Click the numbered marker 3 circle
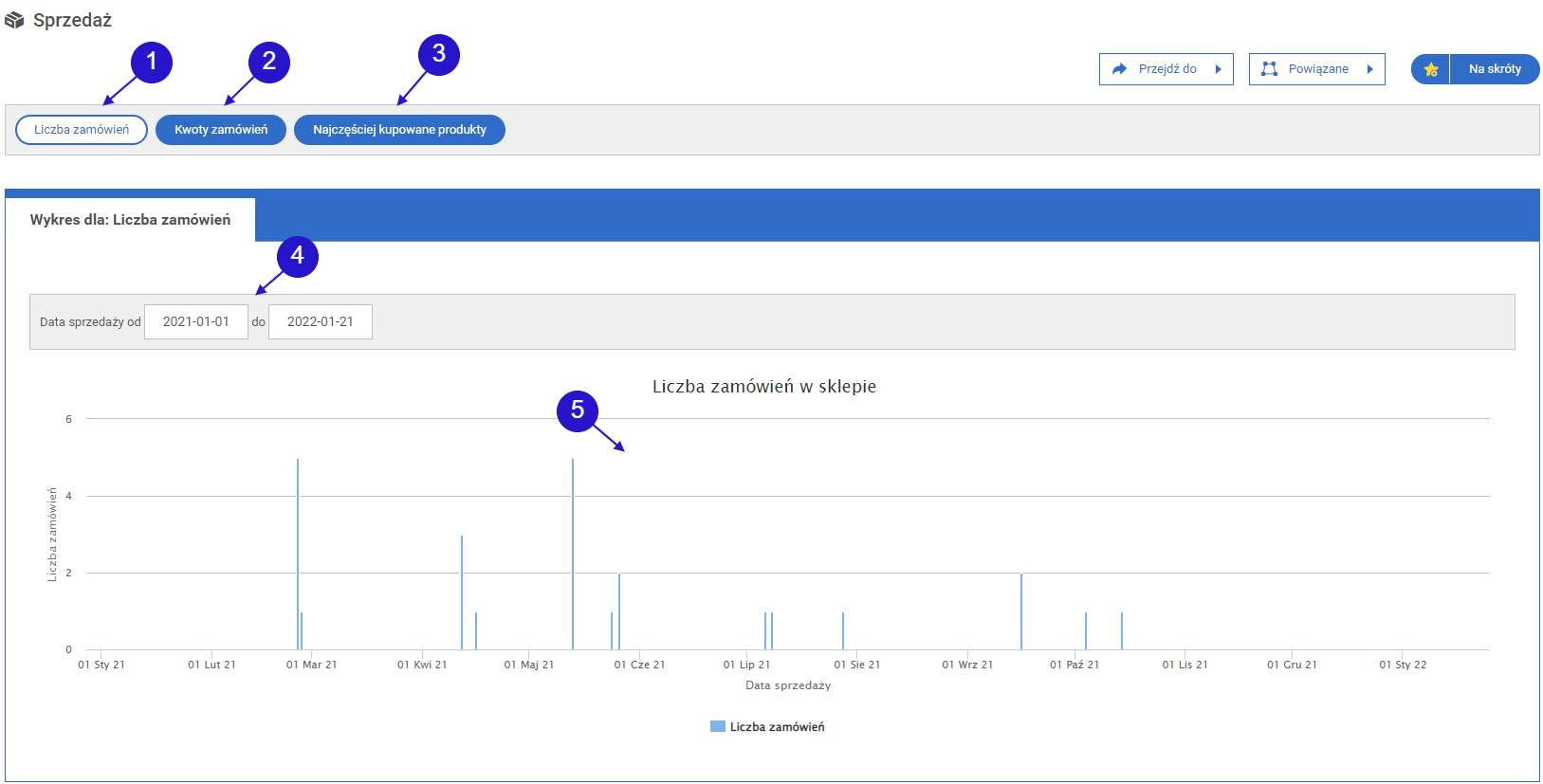1543x784 pixels. pyautogui.click(x=438, y=54)
